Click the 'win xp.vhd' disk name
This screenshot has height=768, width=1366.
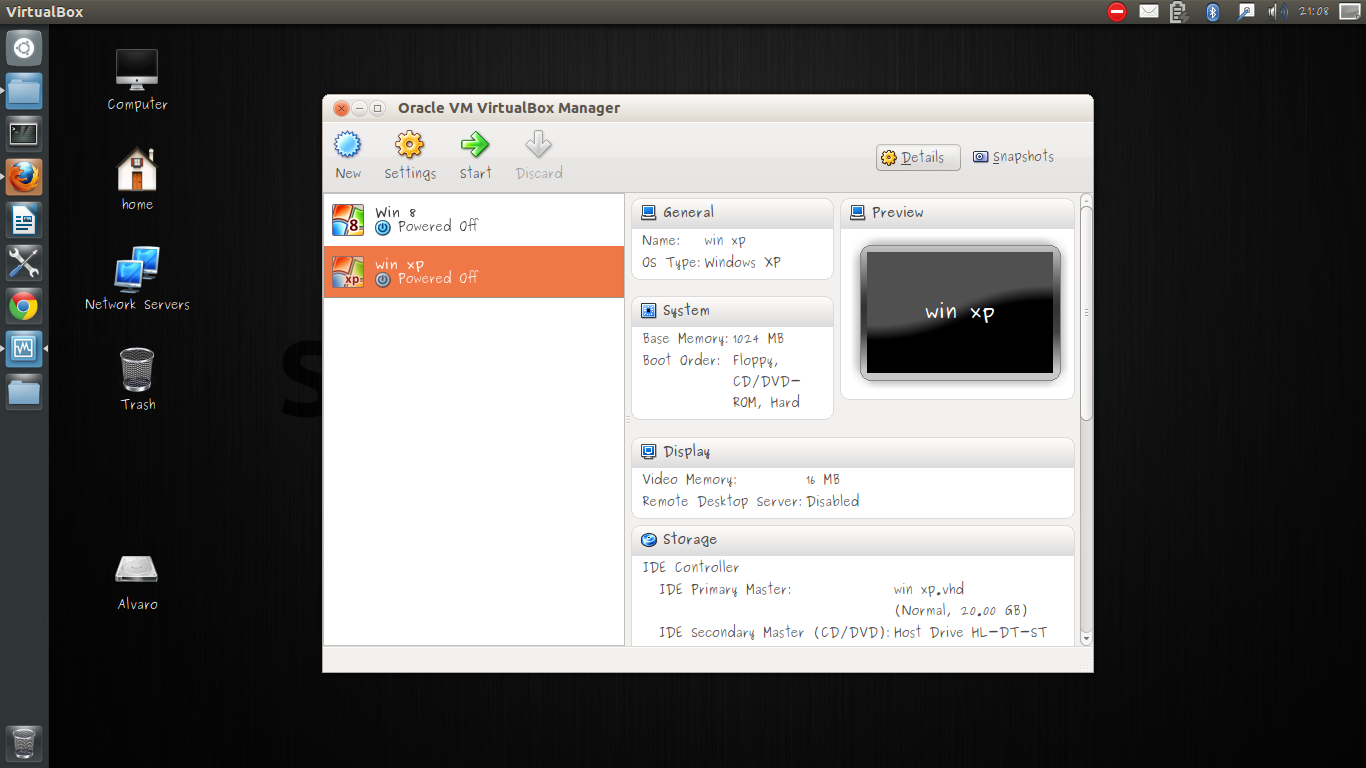point(929,590)
